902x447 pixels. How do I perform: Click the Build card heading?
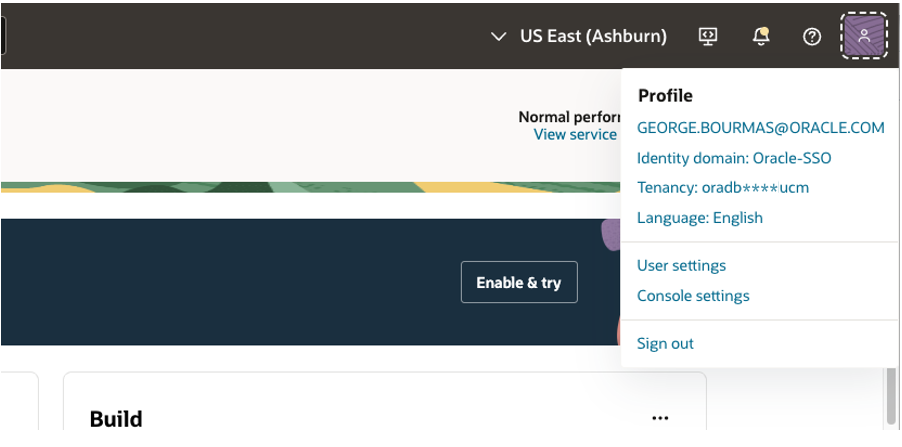pyautogui.click(x=116, y=419)
